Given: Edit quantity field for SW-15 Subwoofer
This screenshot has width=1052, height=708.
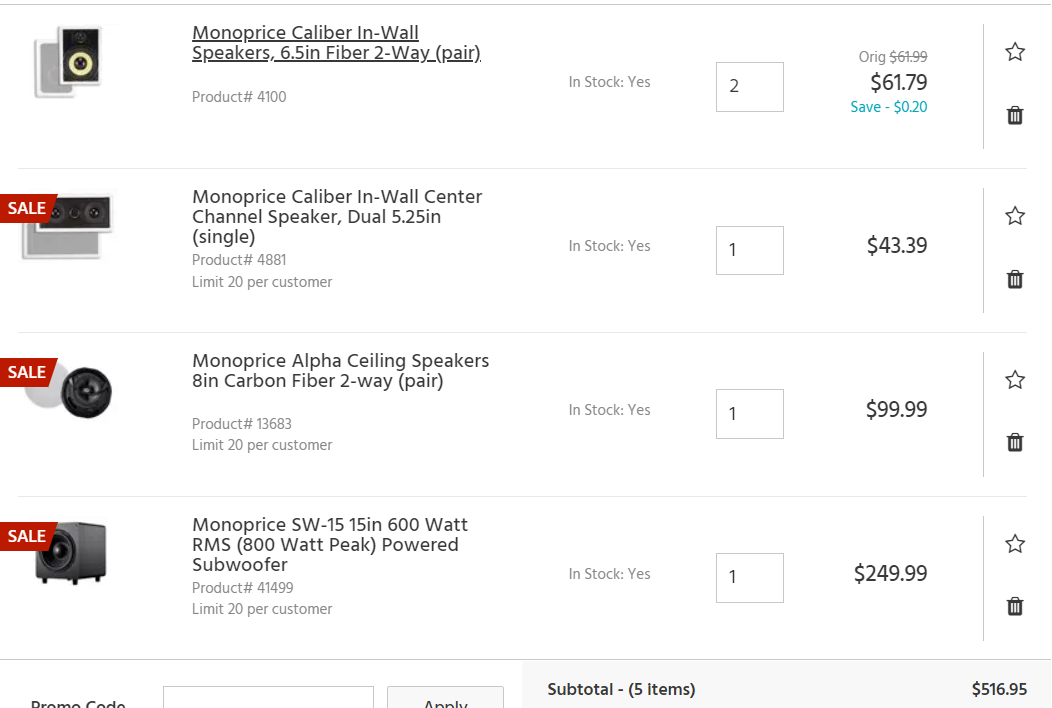Looking at the screenshot, I should pos(749,578).
